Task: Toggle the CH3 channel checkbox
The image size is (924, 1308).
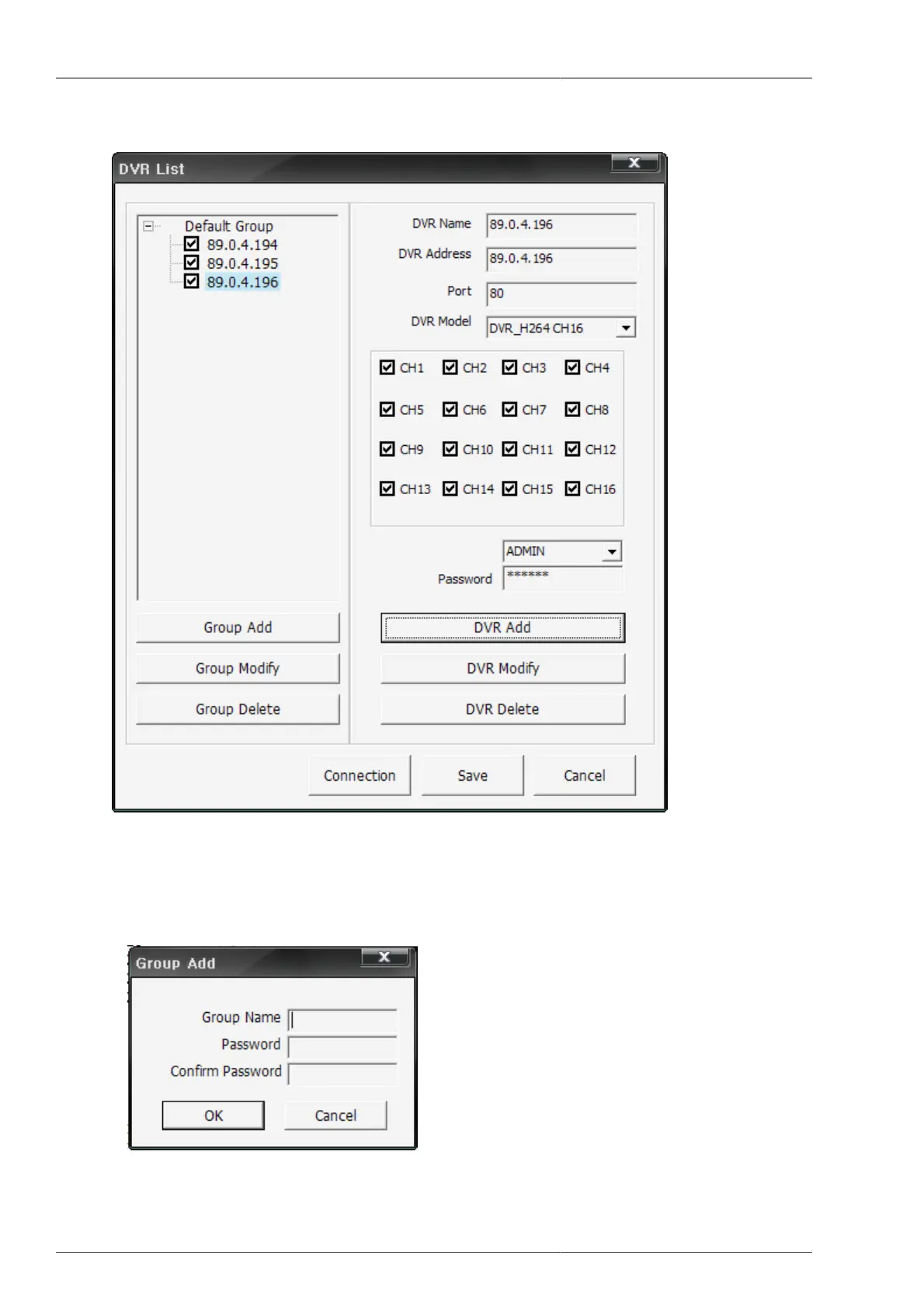Action: click(x=510, y=367)
